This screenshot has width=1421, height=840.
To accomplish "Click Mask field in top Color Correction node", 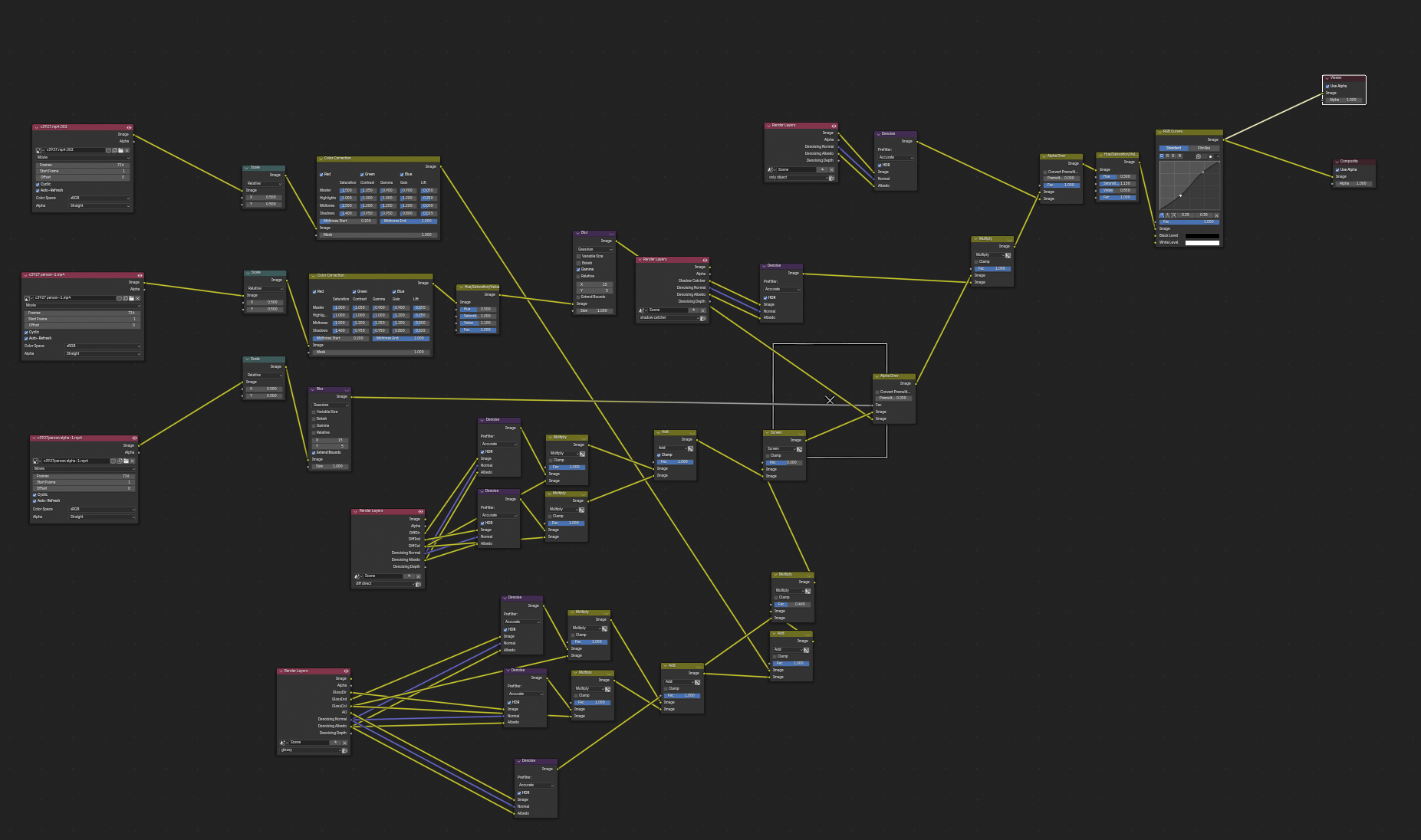I will click(x=378, y=235).
